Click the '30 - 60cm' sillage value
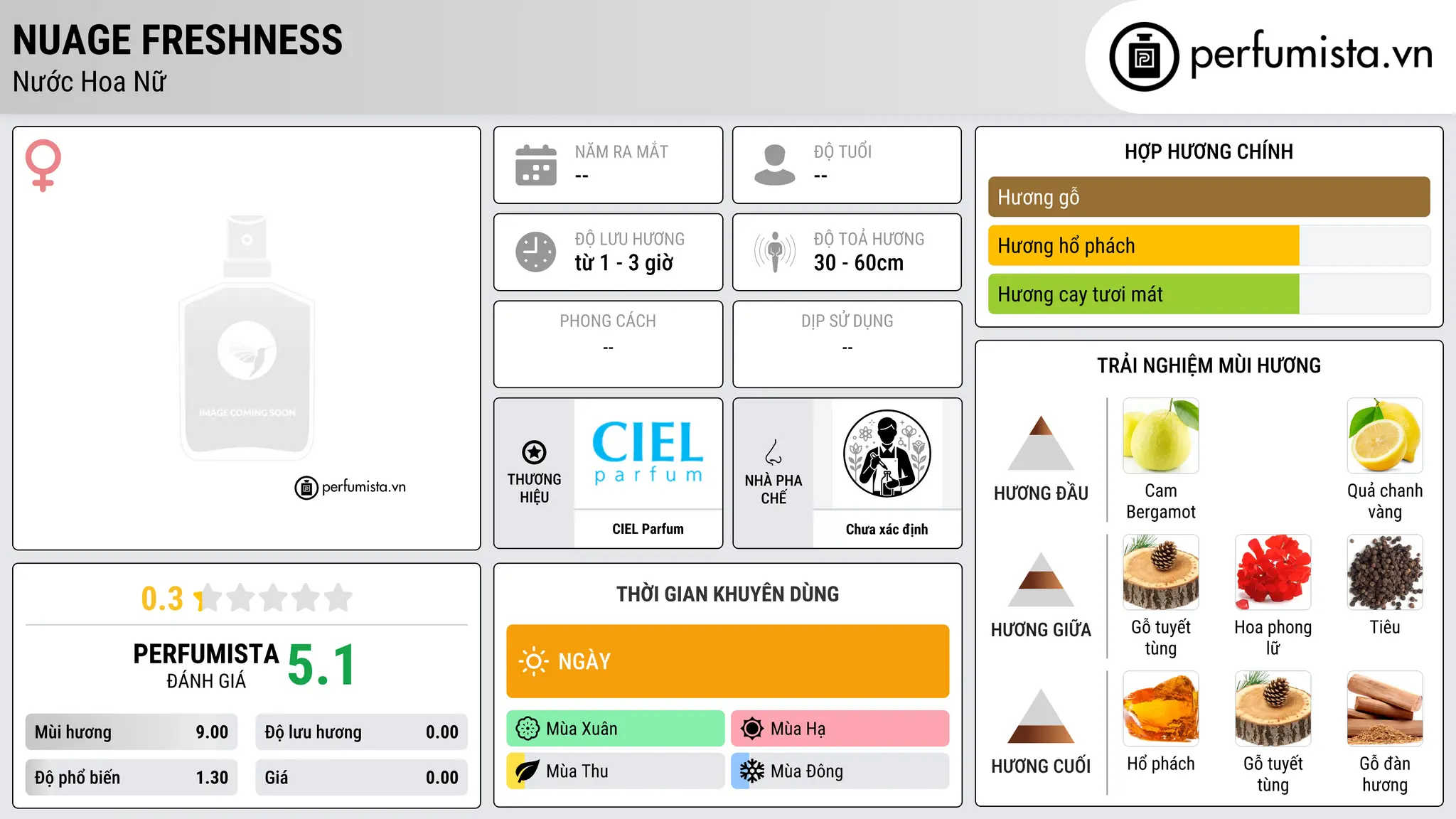Image resolution: width=1456 pixels, height=819 pixels. point(859,263)
